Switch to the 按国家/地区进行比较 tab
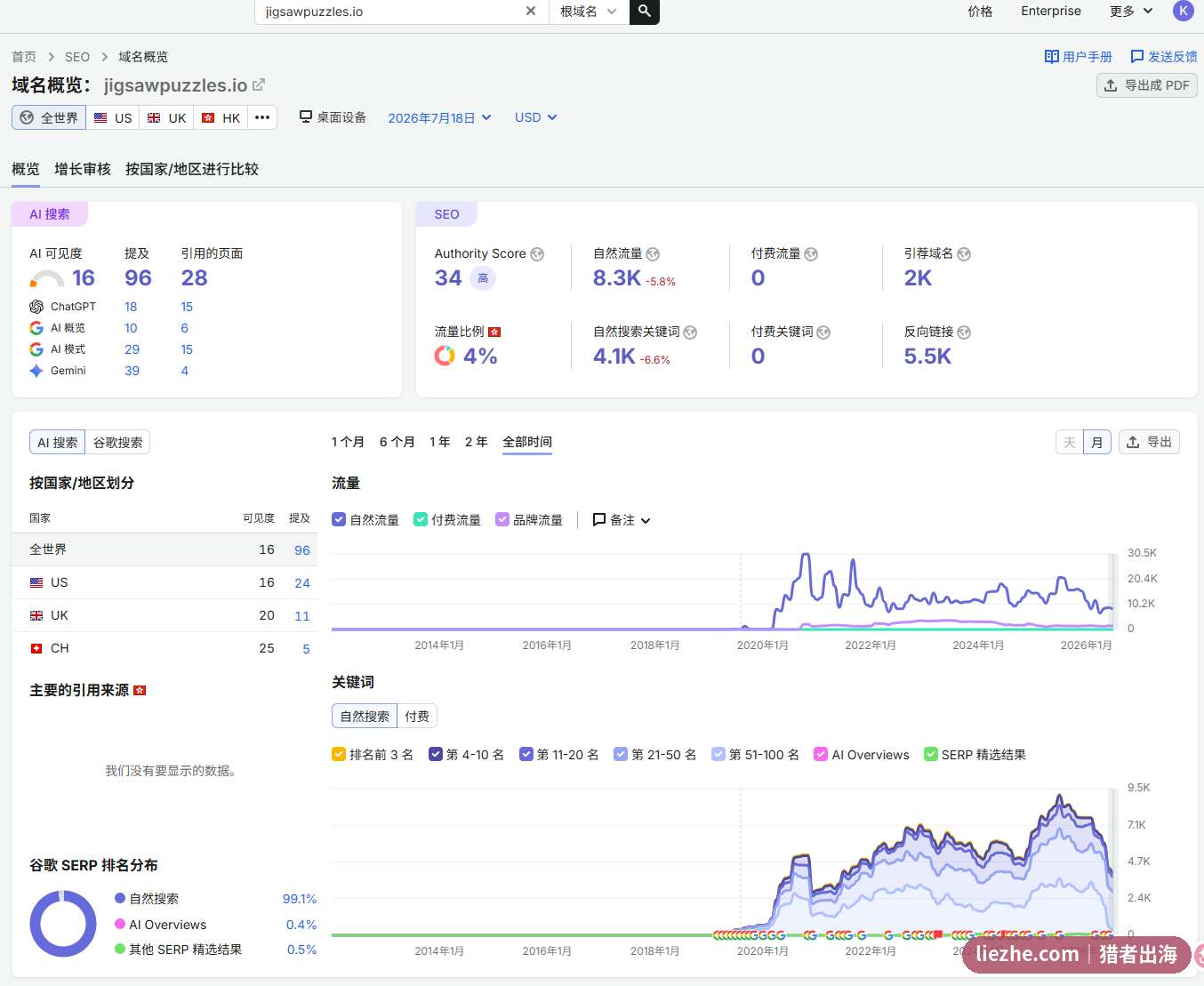1204x986 pixels. pyautogui.click(x=192, y=169)
